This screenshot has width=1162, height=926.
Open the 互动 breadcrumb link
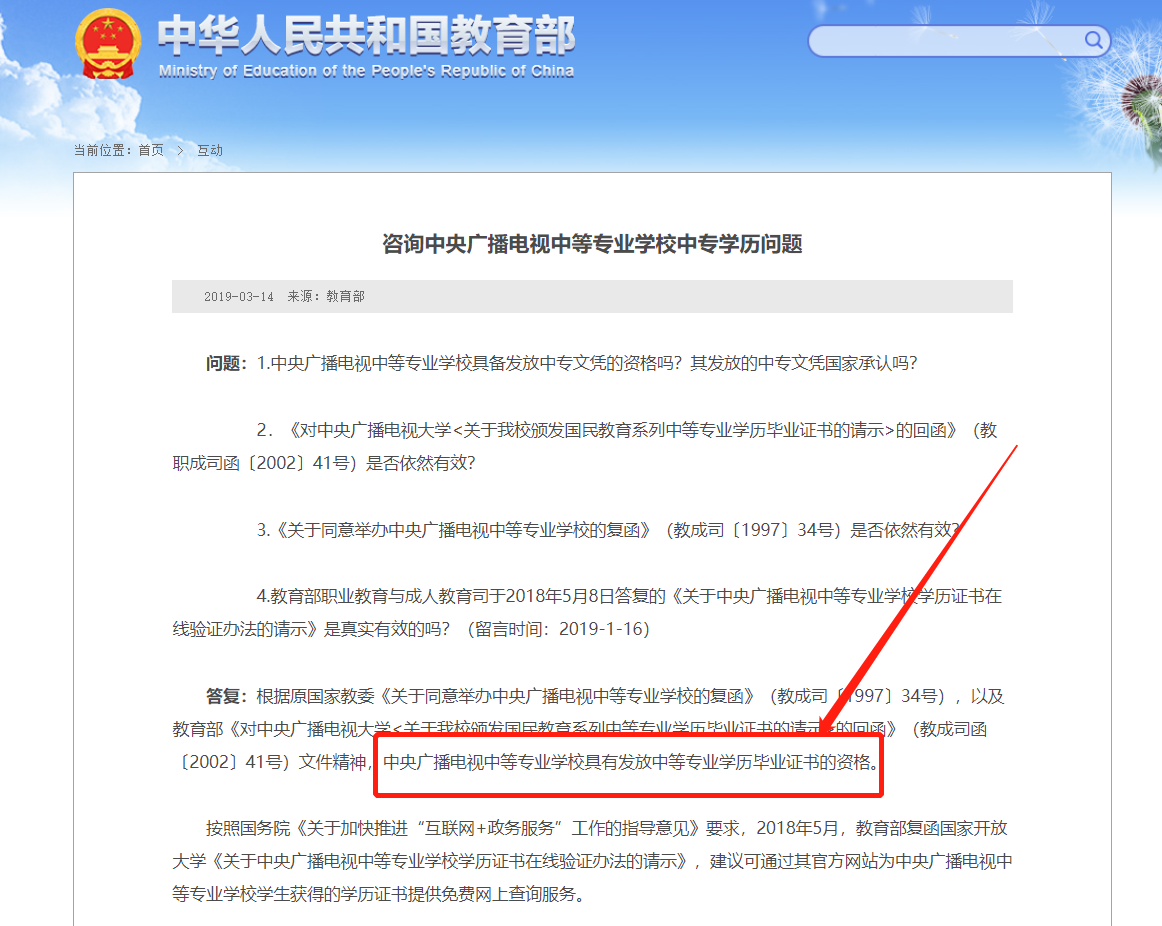click(x=210, y=150)
